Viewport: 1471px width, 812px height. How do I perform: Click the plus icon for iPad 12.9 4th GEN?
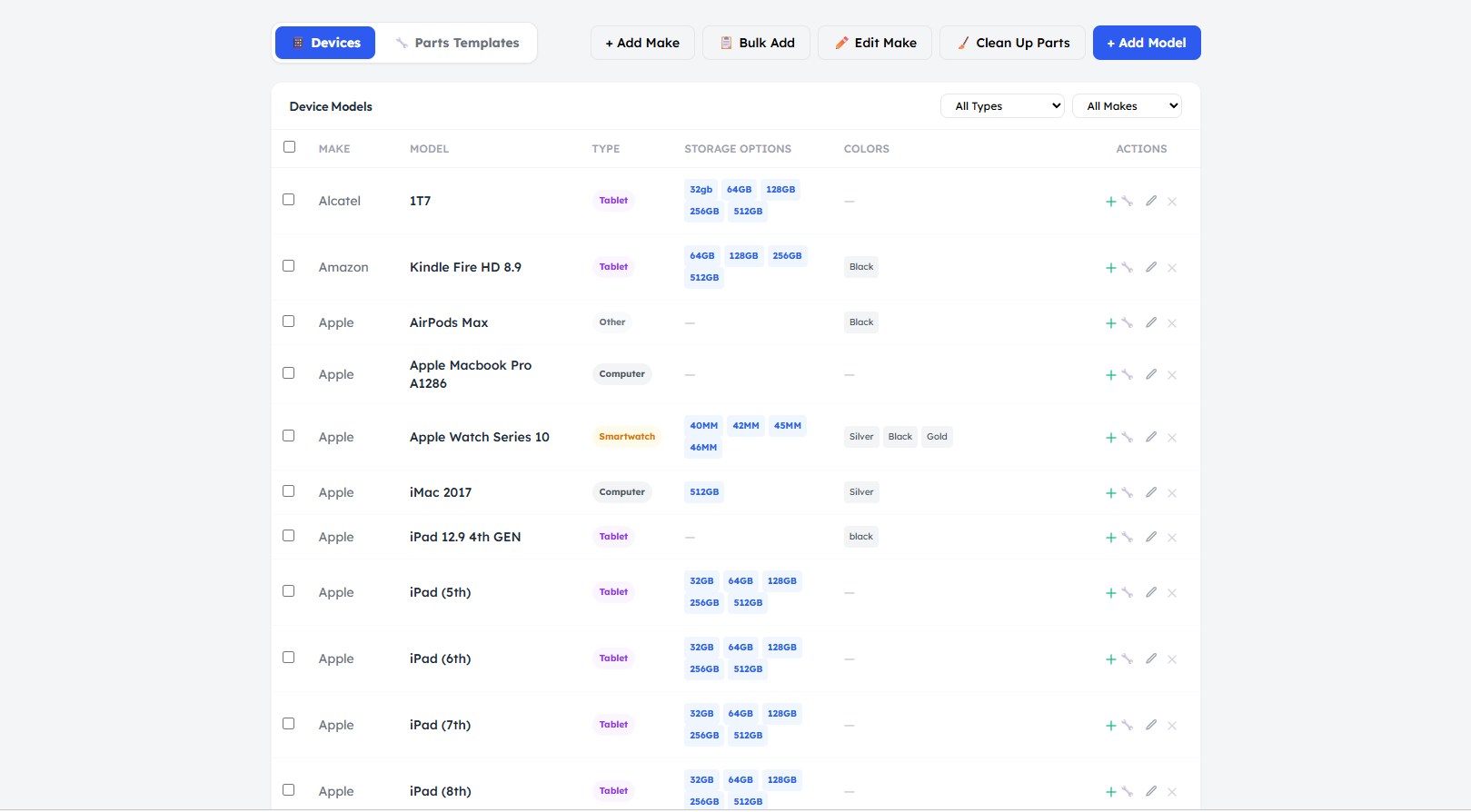[1110, 538]
